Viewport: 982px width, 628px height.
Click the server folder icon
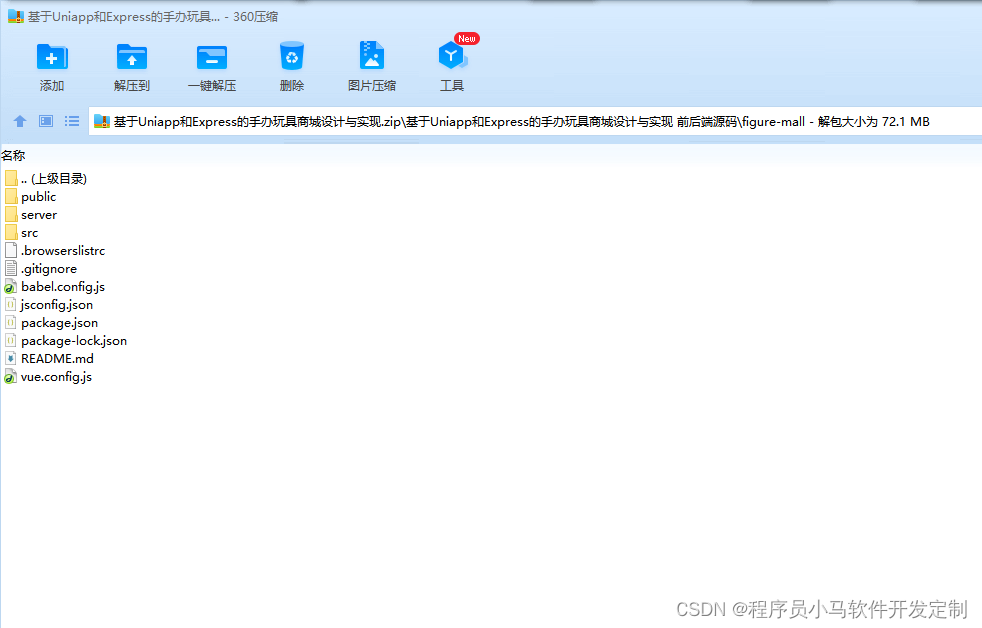[x=11, y=215]
